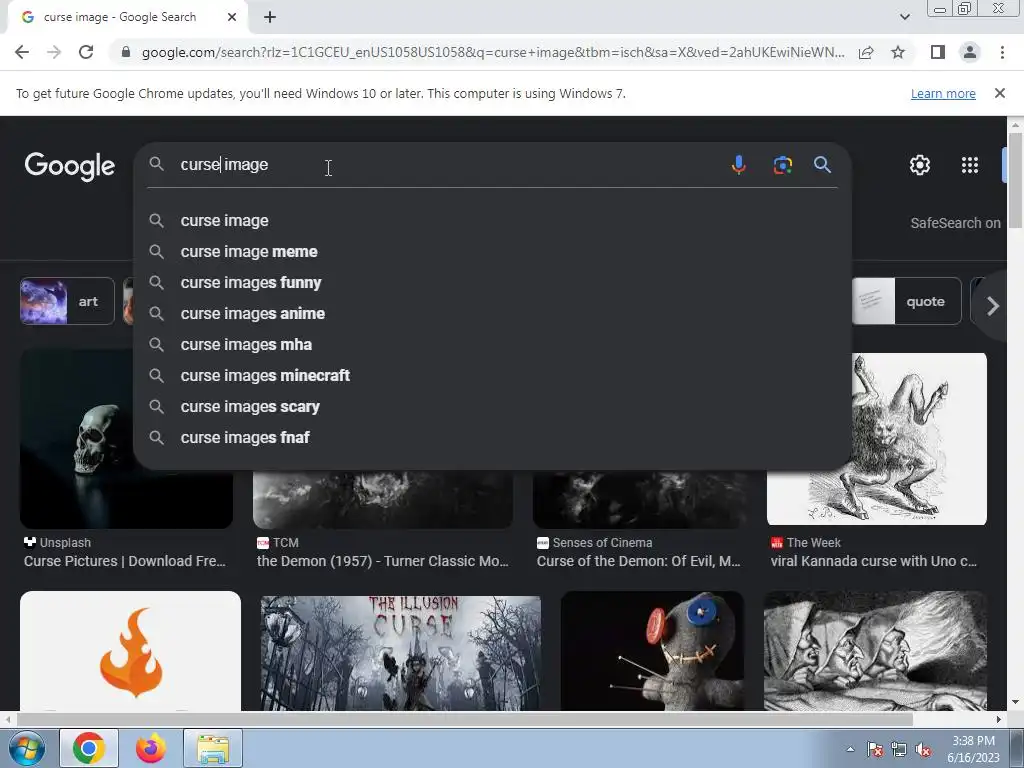The image size is (1024, 768).
Task: Select suggestion 'curse images minecraft'
Action: point(492,376)
